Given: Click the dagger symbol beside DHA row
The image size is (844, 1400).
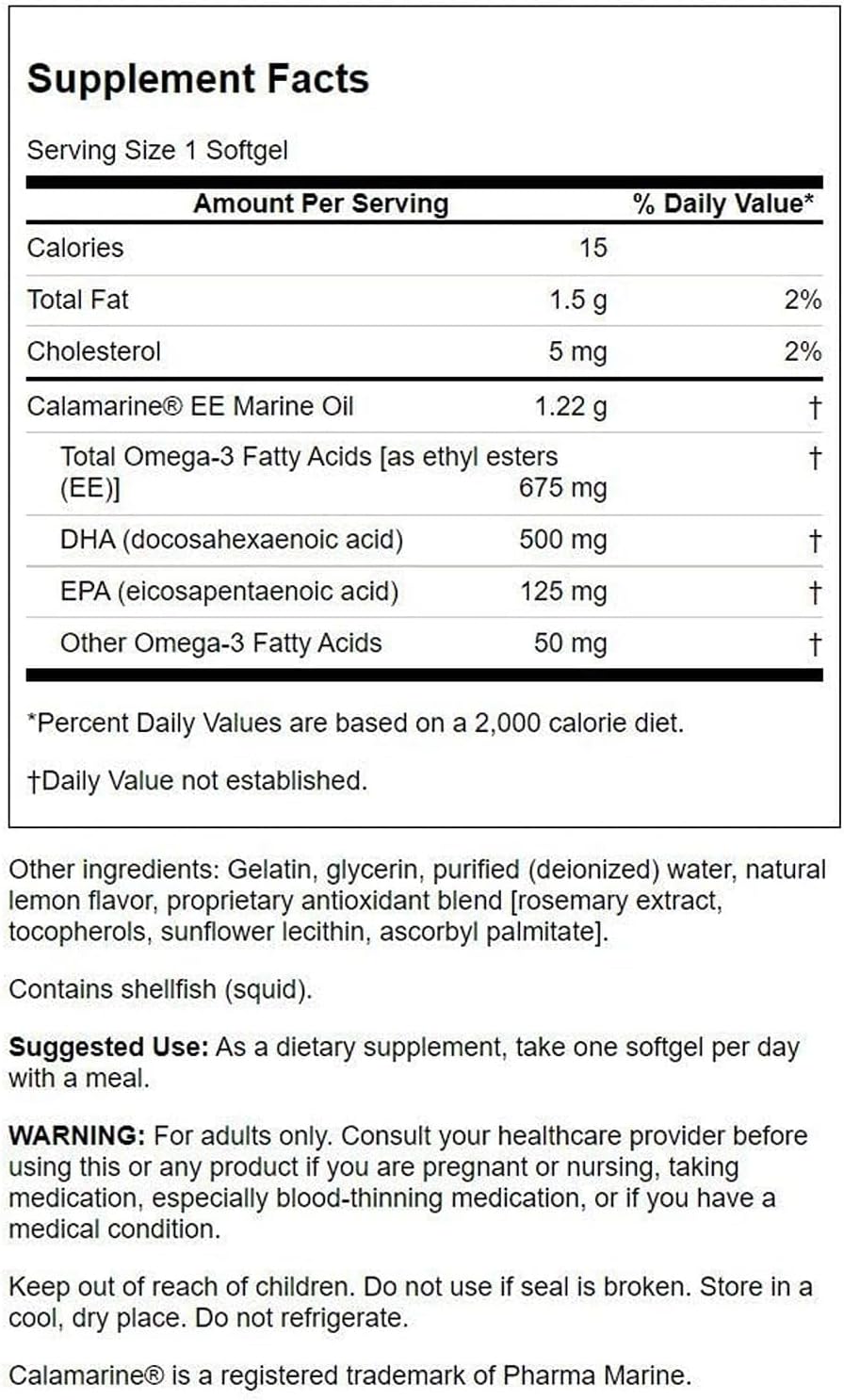Looking at the screenshot, I should (x=815, y=541).
